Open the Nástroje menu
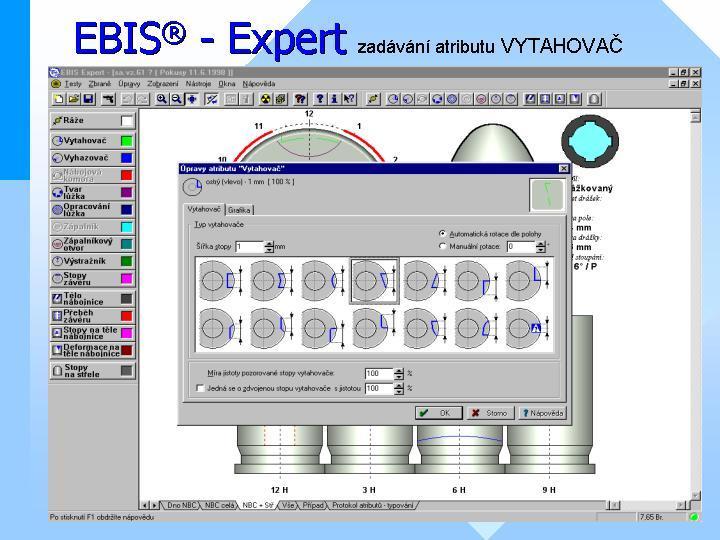Image resolution: width=720 pixels, height=540 pixels. pyautogui.click(x=198, y=84)
